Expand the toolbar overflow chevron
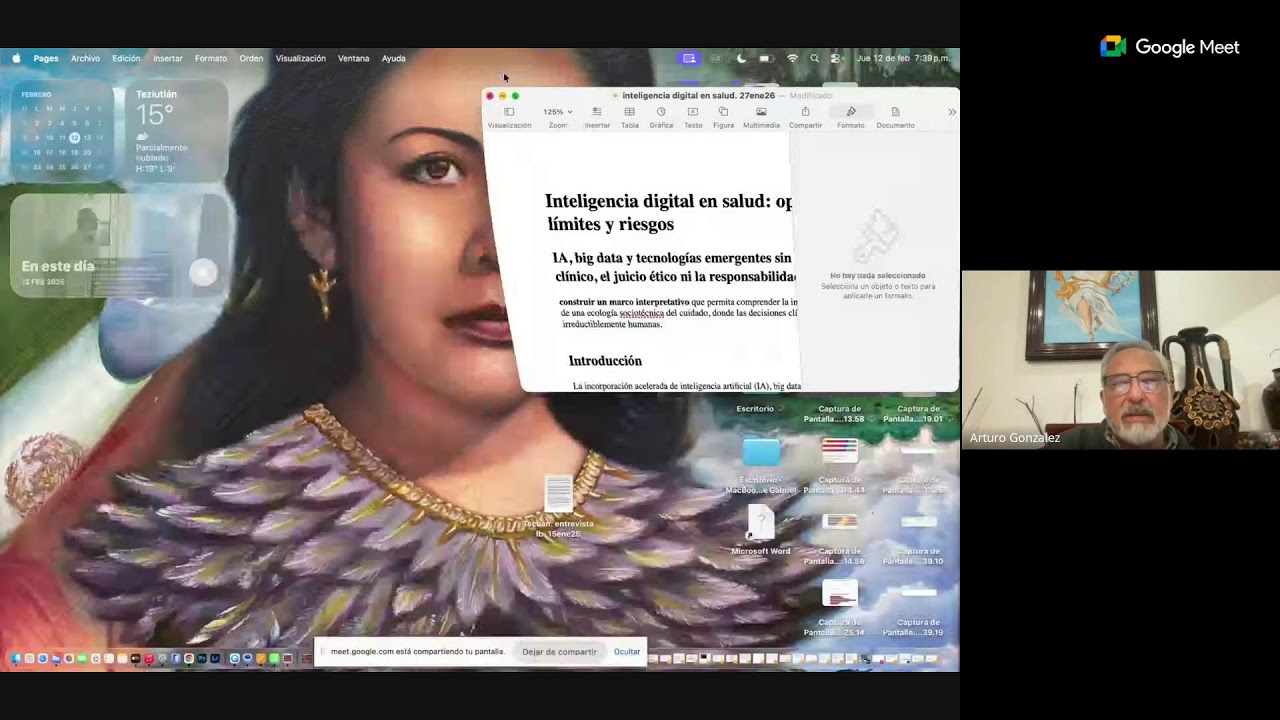The width and height of the screenshot is (1280, 720). click(951, 112)
